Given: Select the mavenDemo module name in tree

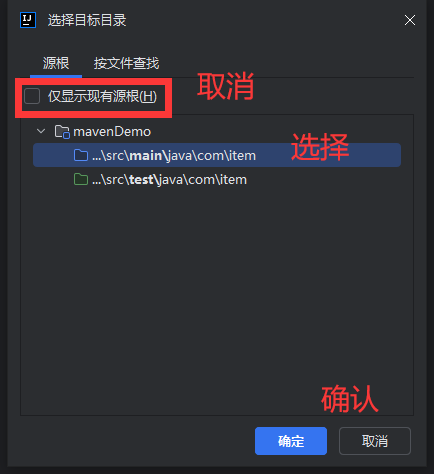Looking at the screenshot, I should [x=112, y=132].
